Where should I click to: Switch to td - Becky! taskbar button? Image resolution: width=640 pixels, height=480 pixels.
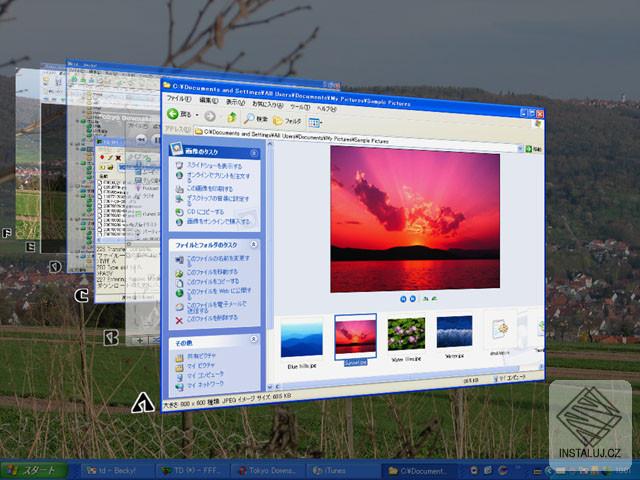(117, 470)
